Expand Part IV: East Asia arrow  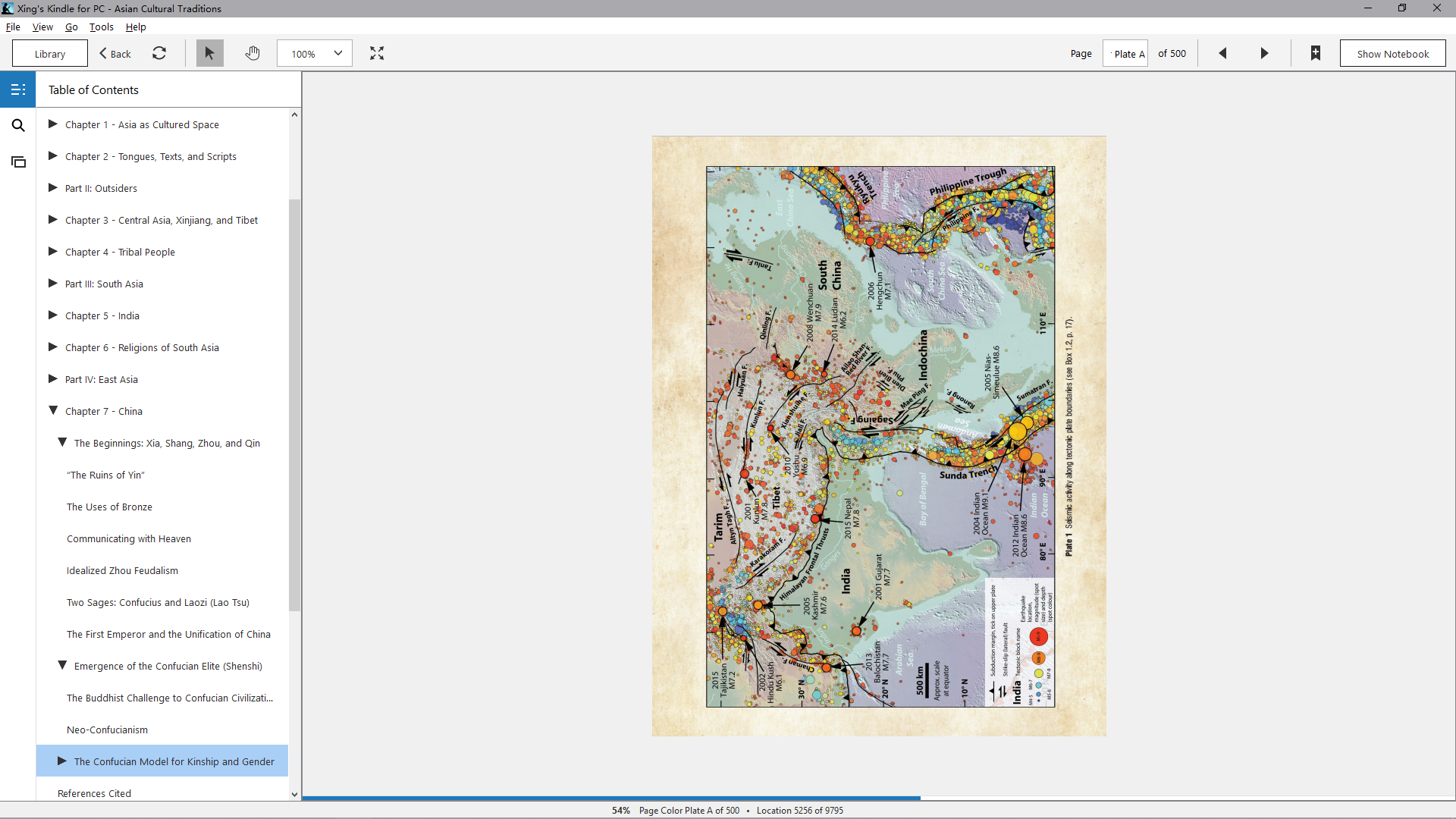click(53, 379)
